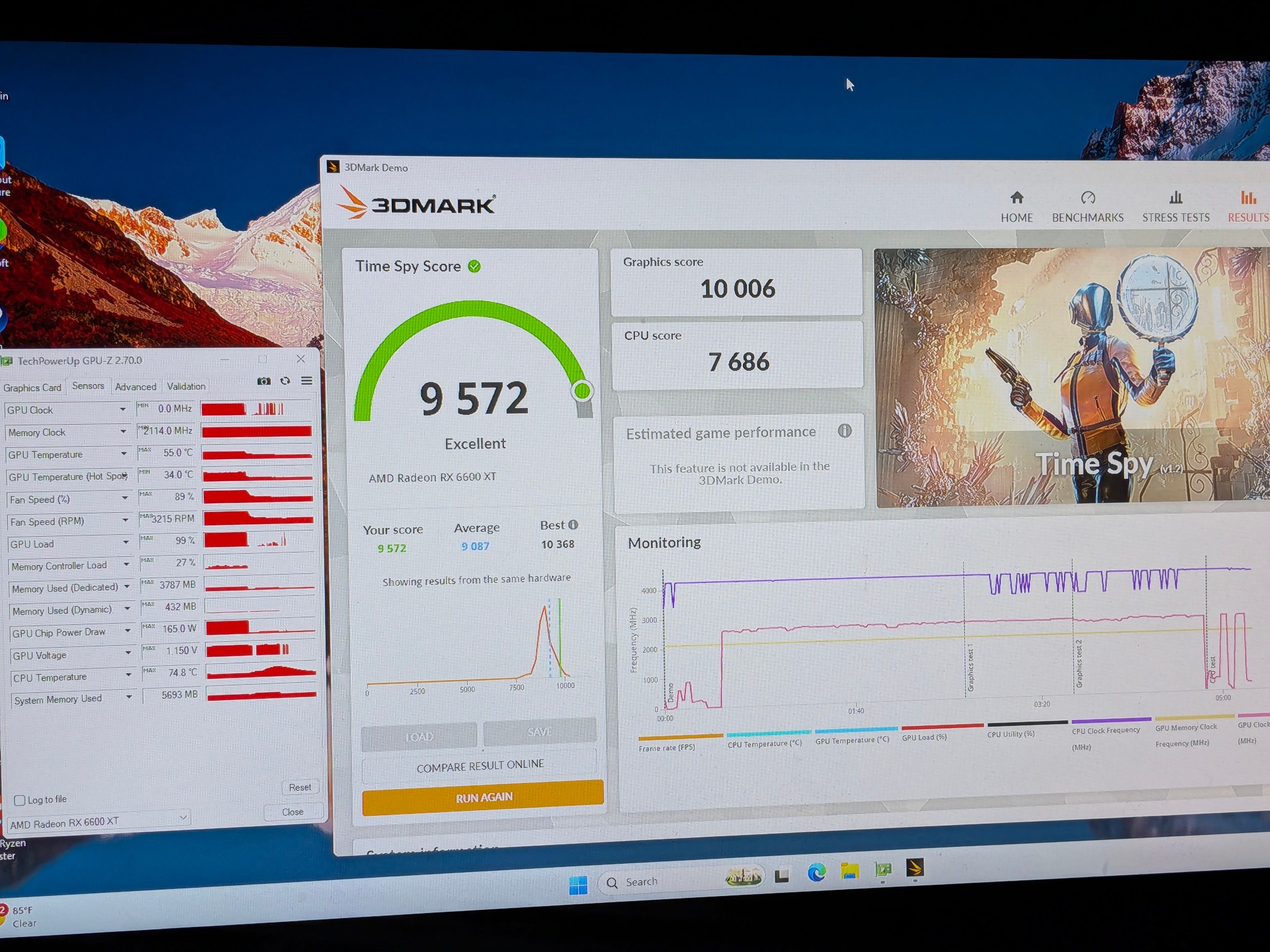Open the Benchmarks section
Screen dimensions: 1270x952
click(1088, 207)
